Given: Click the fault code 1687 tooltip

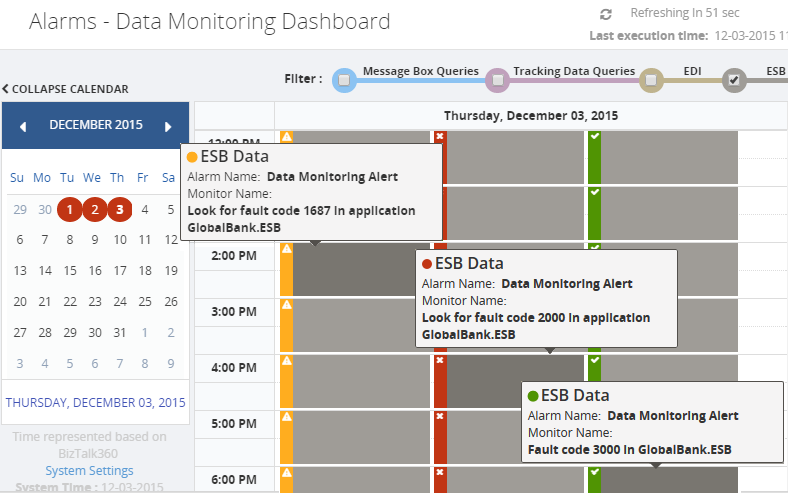Looking at the screenshot, I should click(312, 192).
